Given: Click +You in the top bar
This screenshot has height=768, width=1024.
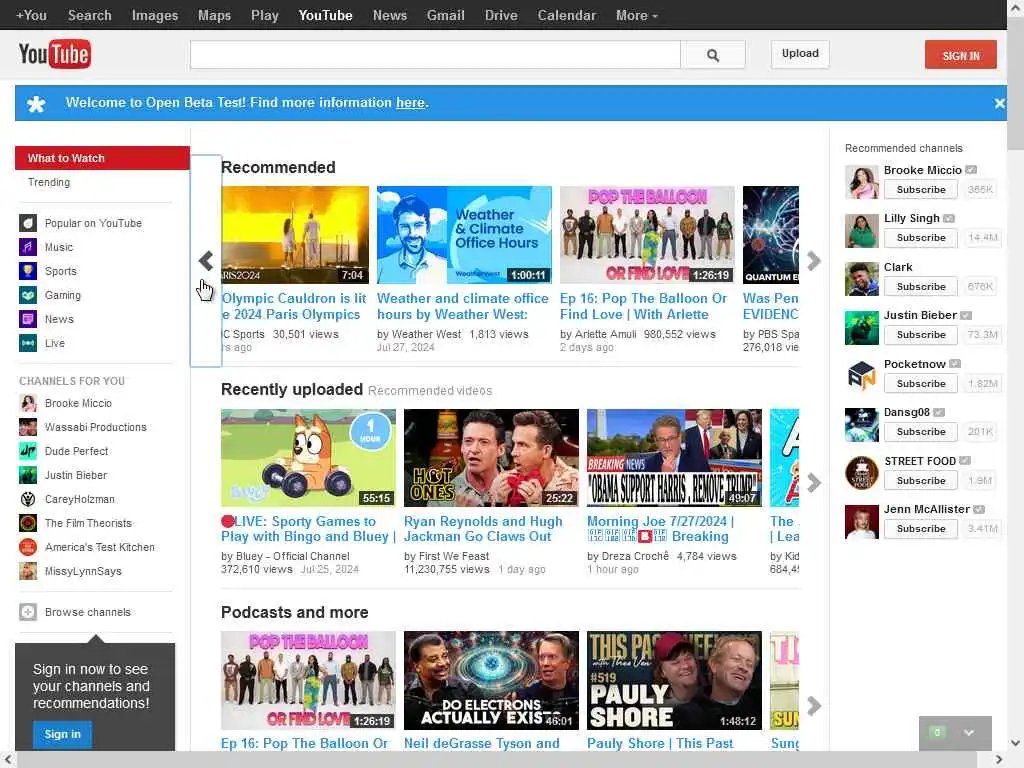Looking at the screenshot, I should [x=31, y=15].
